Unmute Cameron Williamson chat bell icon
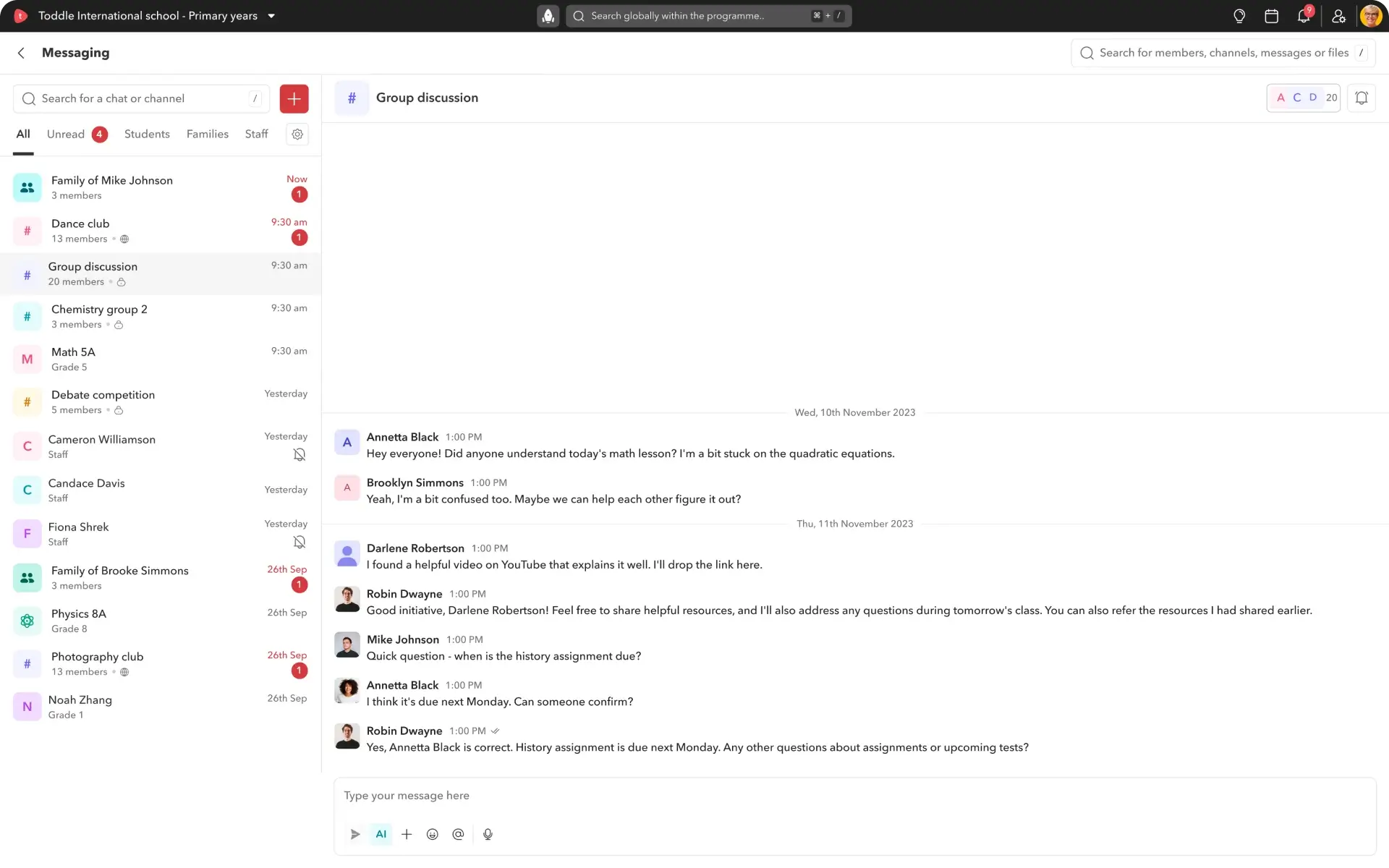 (300, 454)
